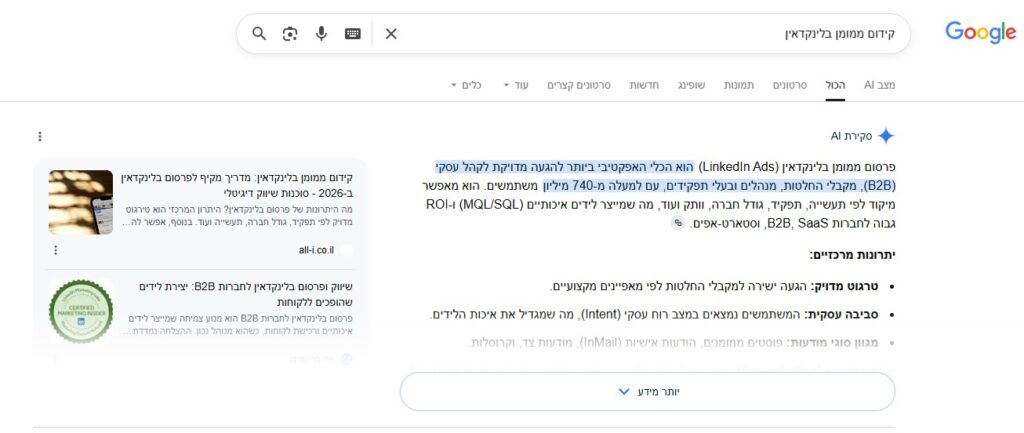Switch to the סרטונים tab
The image size is (1024, 433).
pyautogui.click(x=790, y=85)
